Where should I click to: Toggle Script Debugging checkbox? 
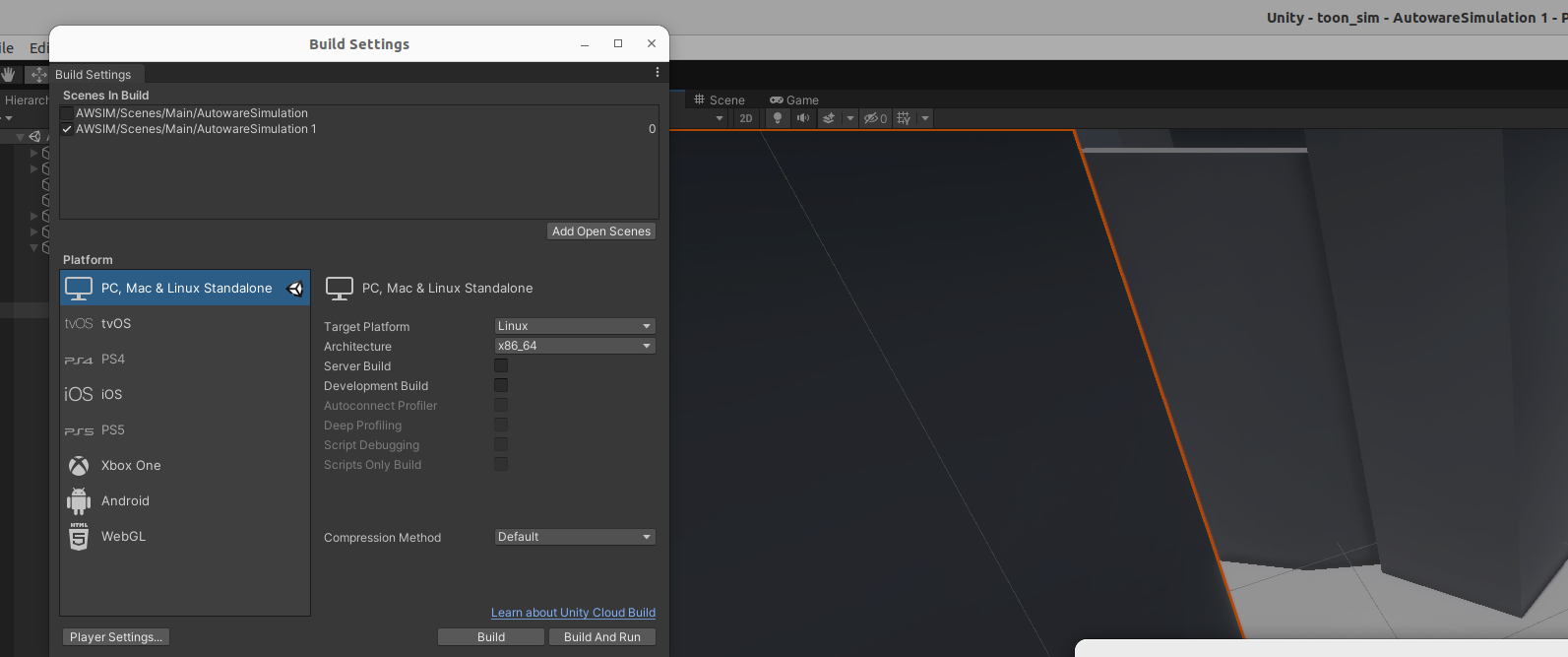pyautogui.click(x=501, y=444)
